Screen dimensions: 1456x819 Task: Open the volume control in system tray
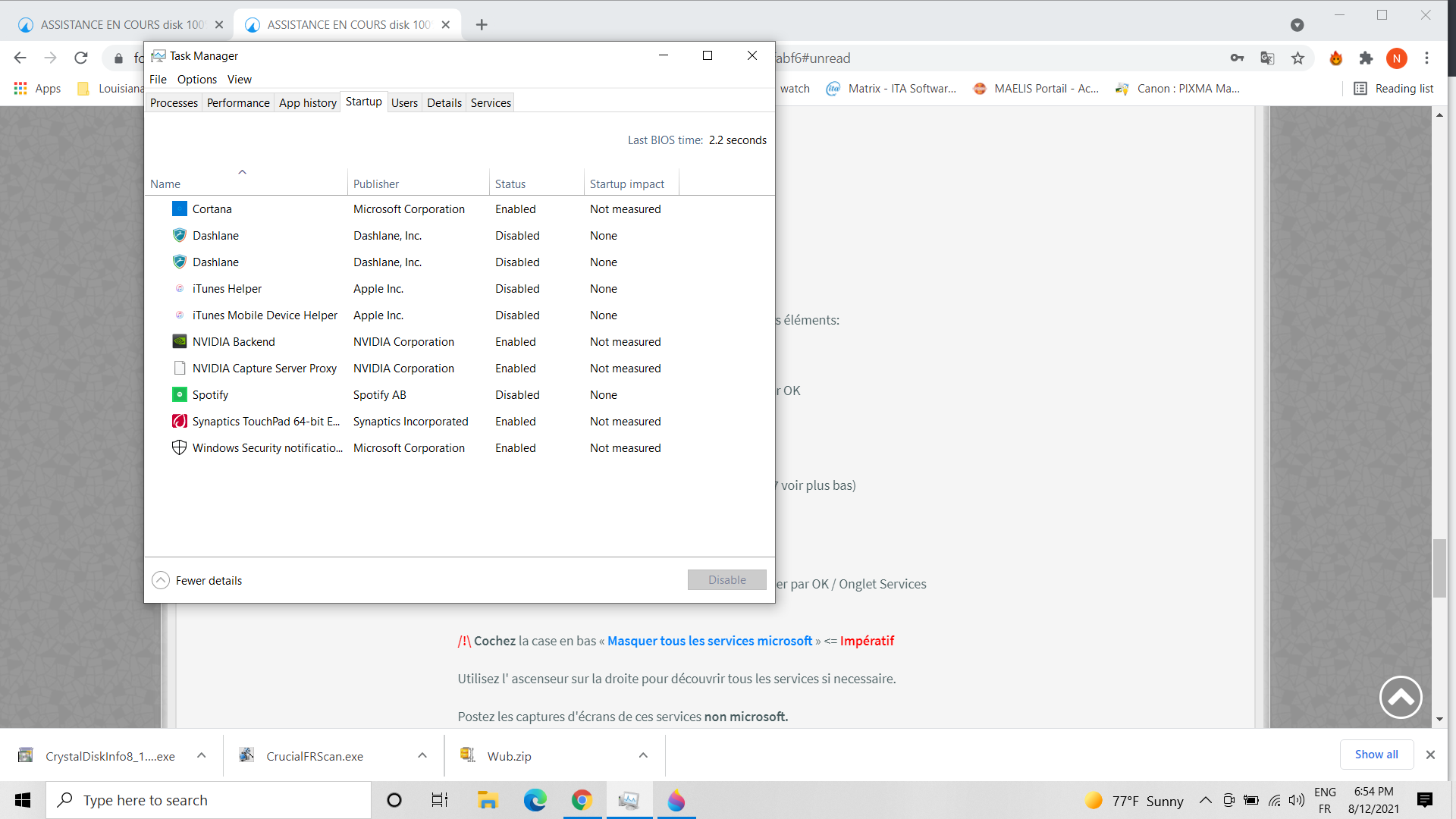1296,800
